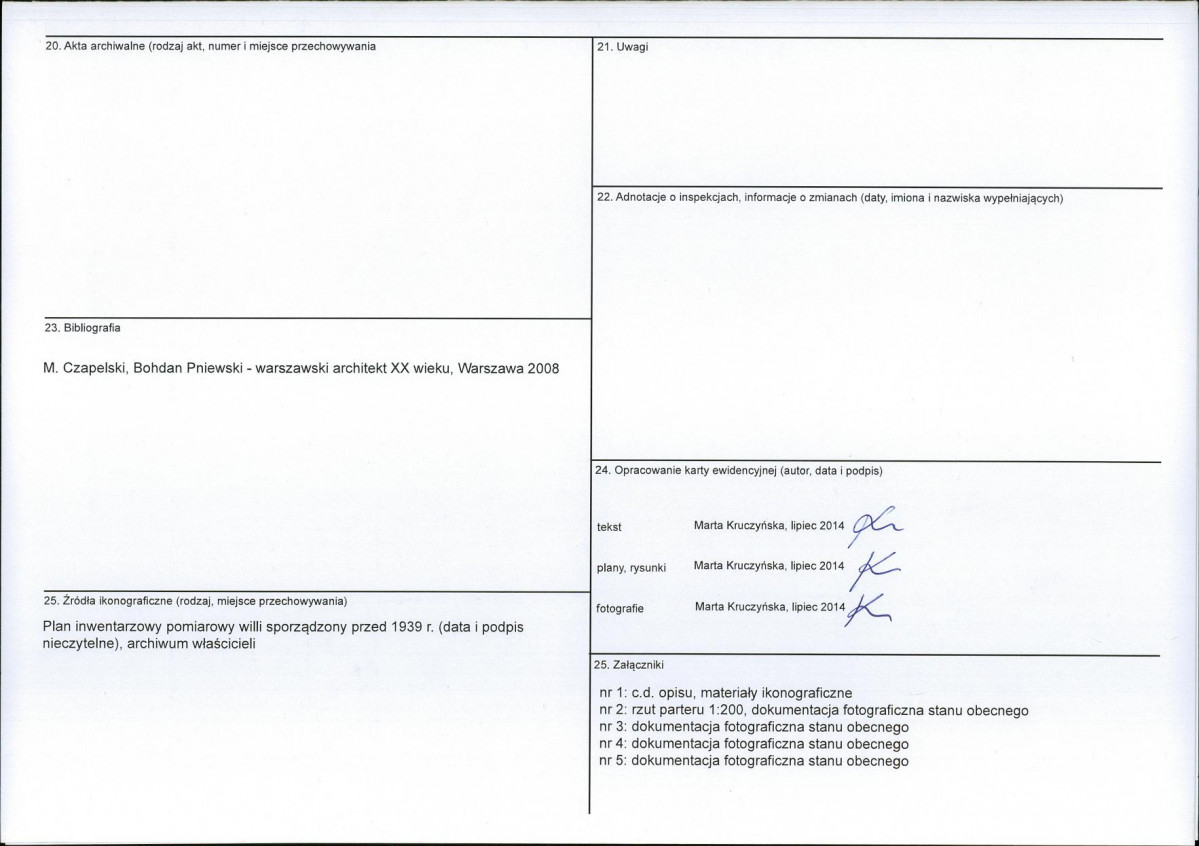The image size is (1199, 846).
Task: Select the "22. Adnotacje o inspekcjach" heading
Action: point(828,198)
